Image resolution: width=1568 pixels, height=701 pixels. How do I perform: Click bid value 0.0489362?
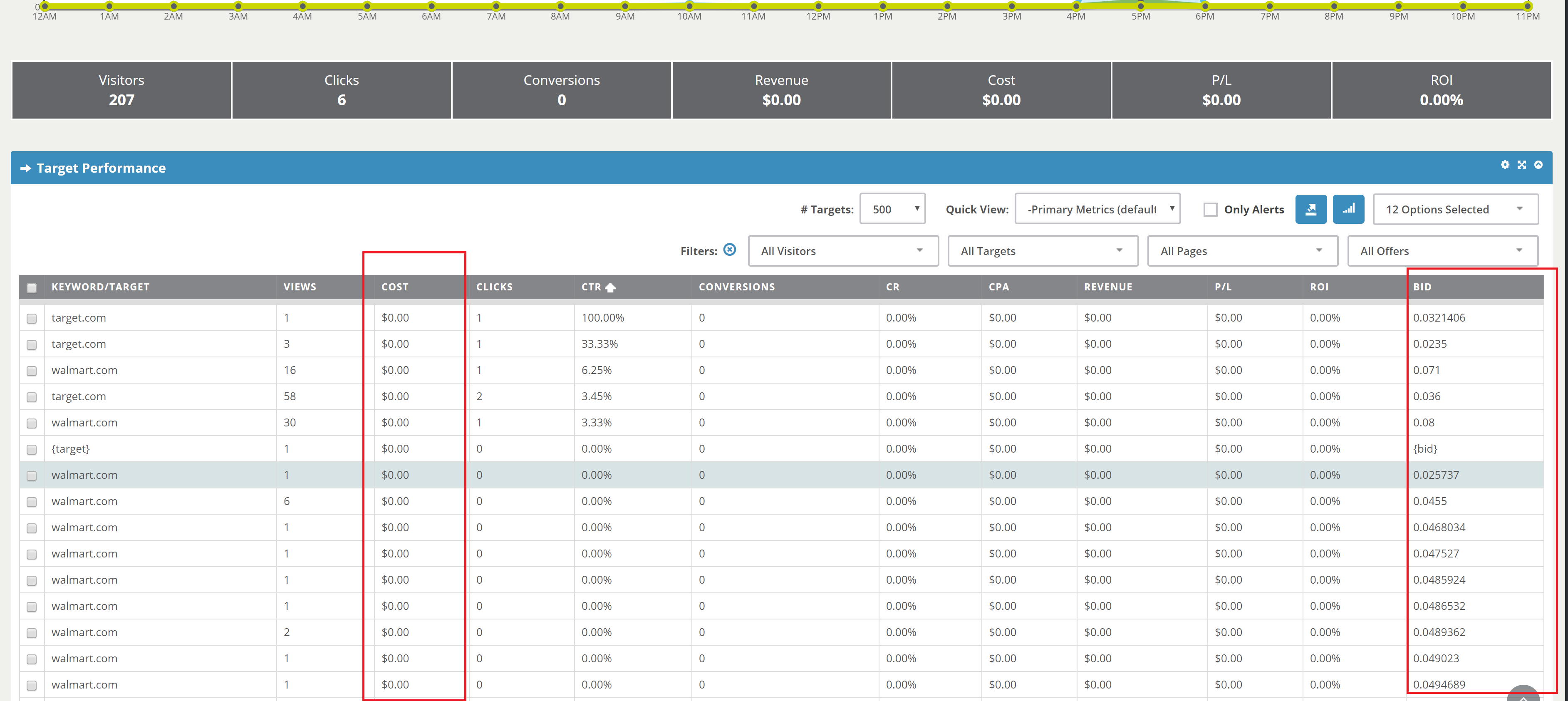click(x=1439, y=632)
